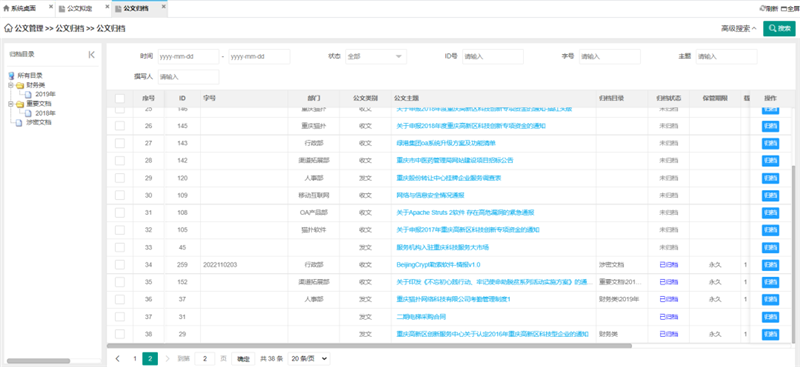This screenshot has width=800, height=367.
Task: Open the 状态 status dropdown
Action: pos(376,57)
